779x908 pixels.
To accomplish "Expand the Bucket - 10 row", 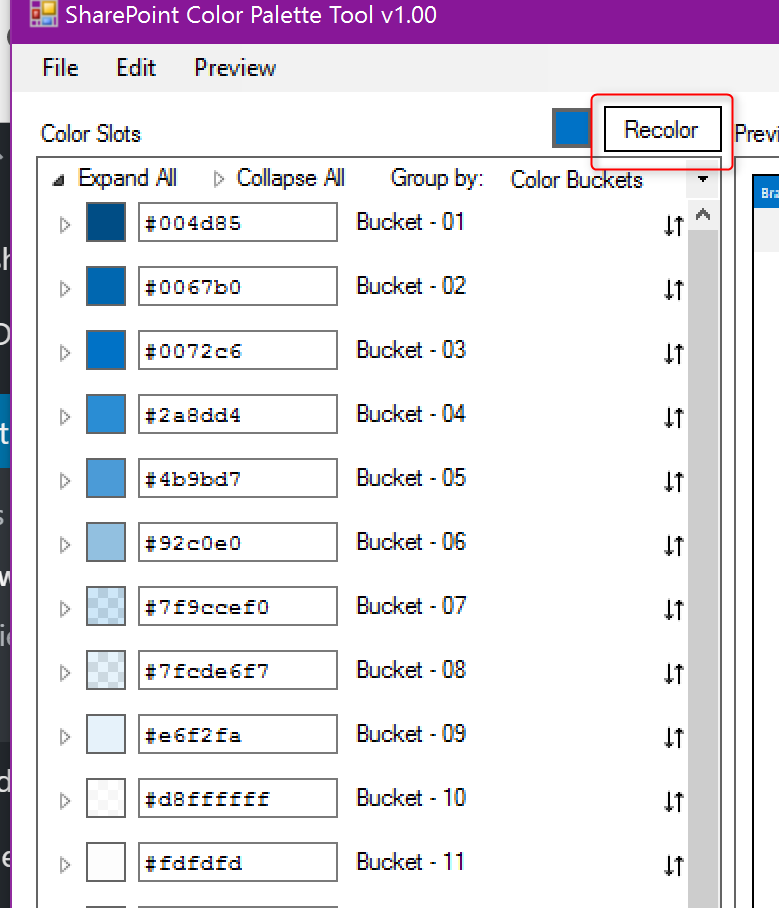I will [x=65, y=800].
